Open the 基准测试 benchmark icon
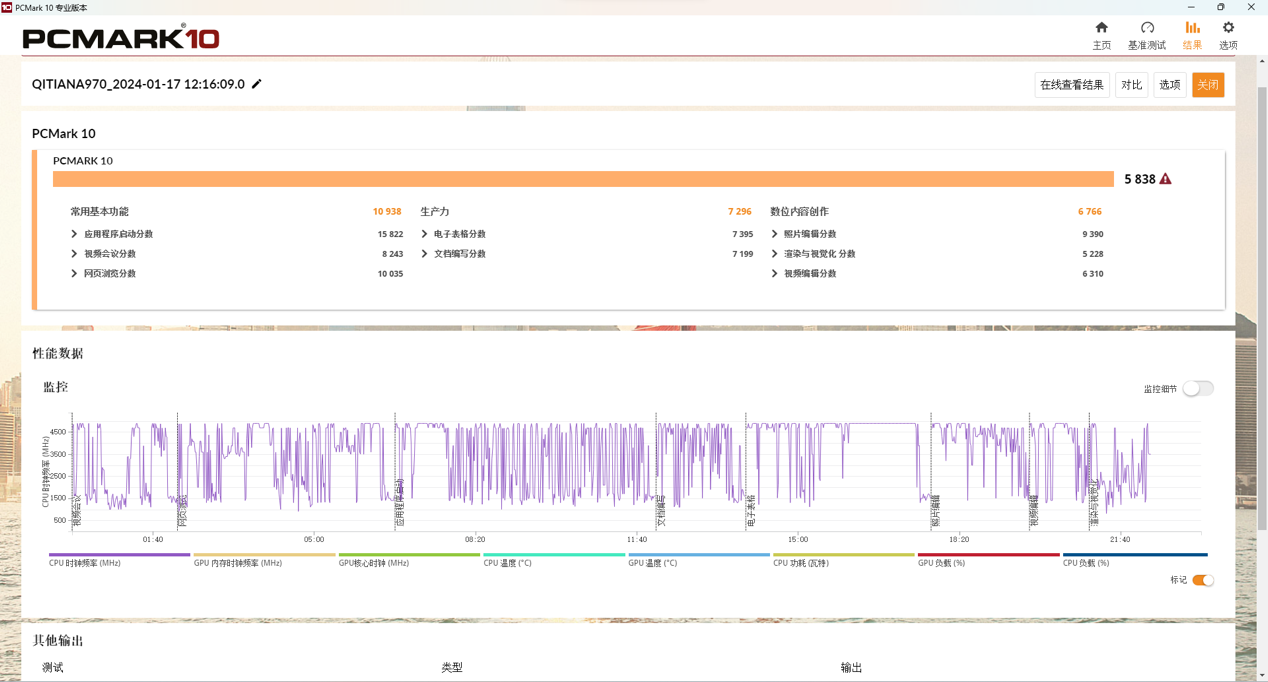The image size is (1268, 682). click(1147, 28)
